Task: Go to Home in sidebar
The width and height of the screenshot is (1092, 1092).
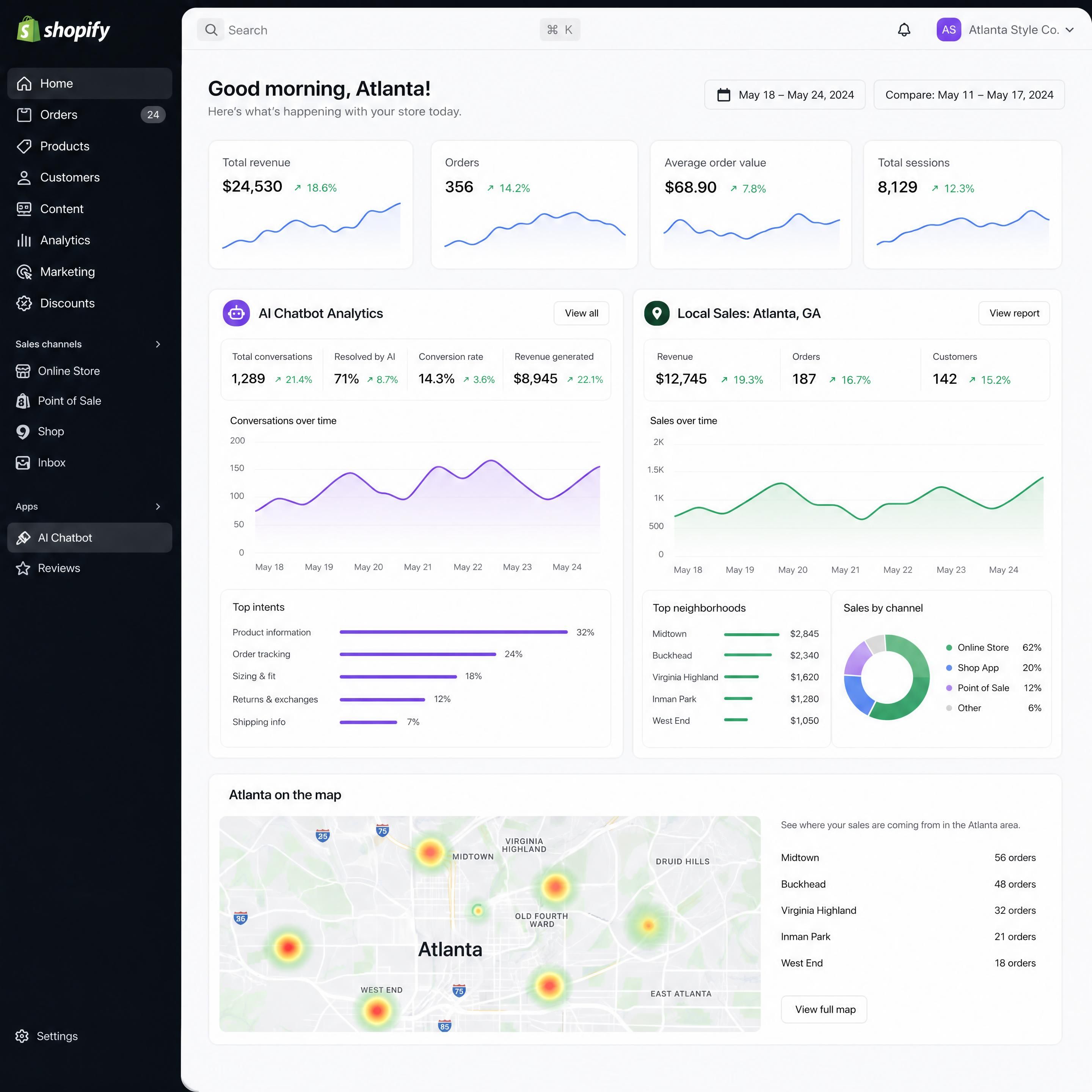Action: pyautogui.click(x=90, y=84)
